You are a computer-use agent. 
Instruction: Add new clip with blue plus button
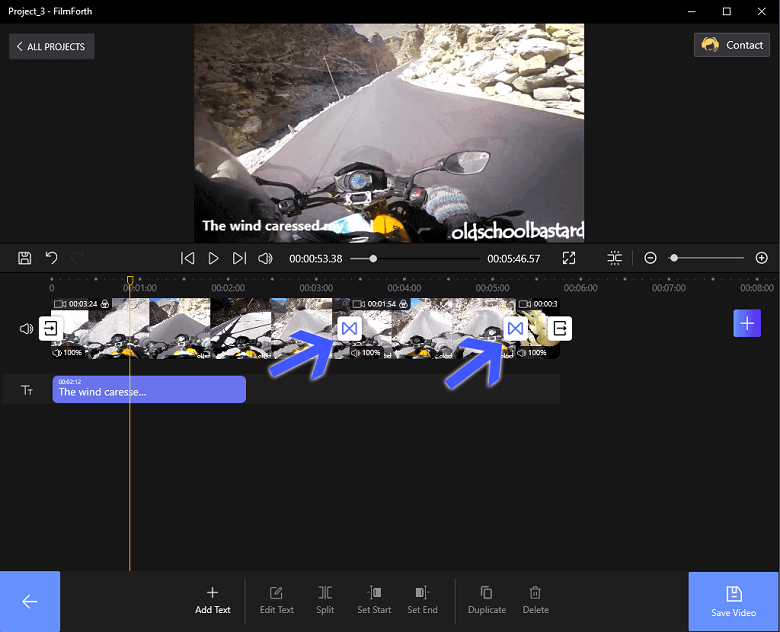(x=747, y=323)
